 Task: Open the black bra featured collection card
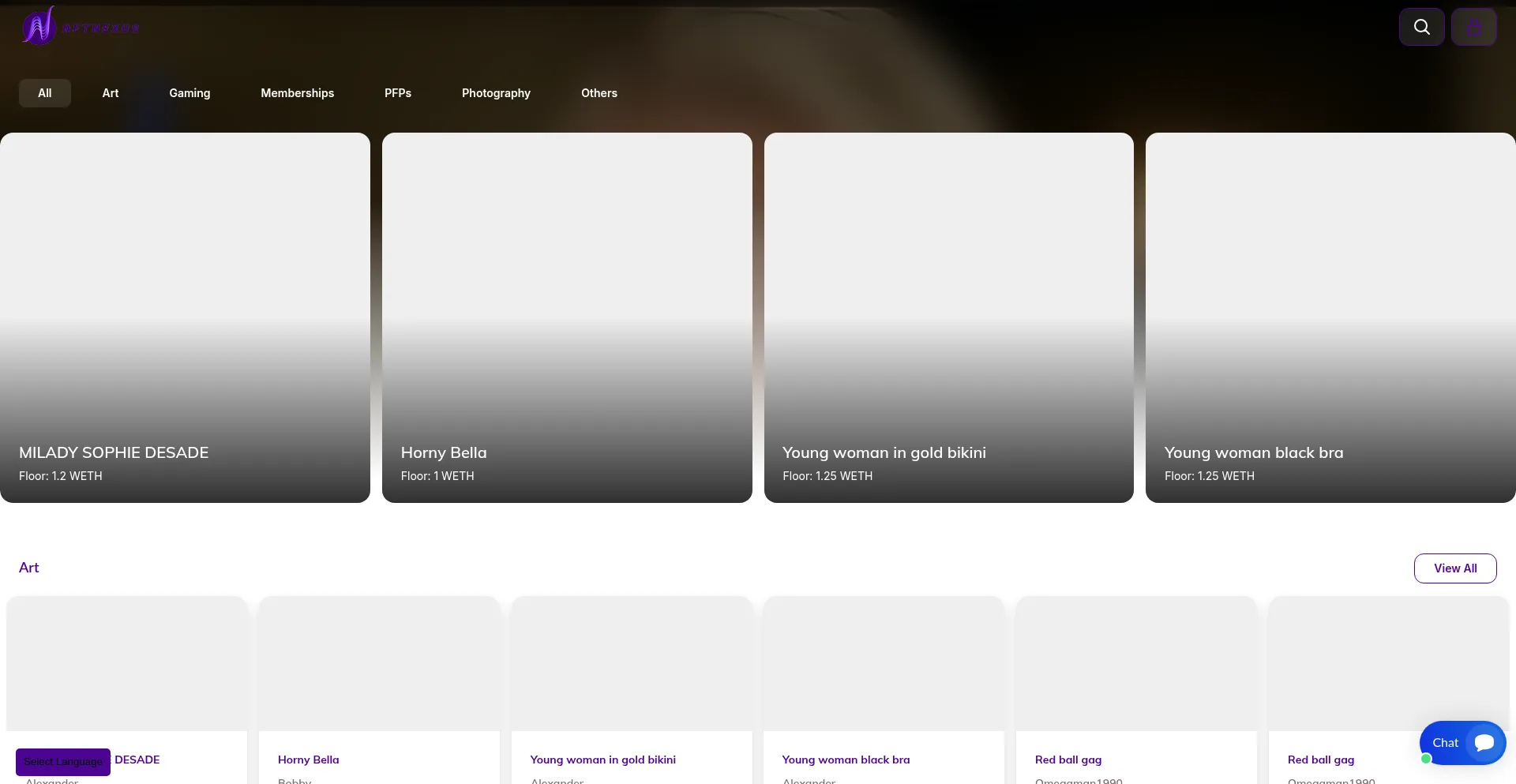1330,317
